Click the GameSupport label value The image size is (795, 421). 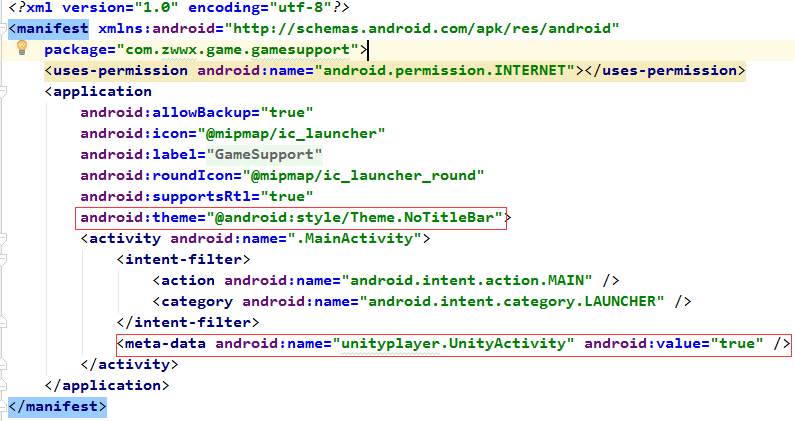tap(264, 154)
